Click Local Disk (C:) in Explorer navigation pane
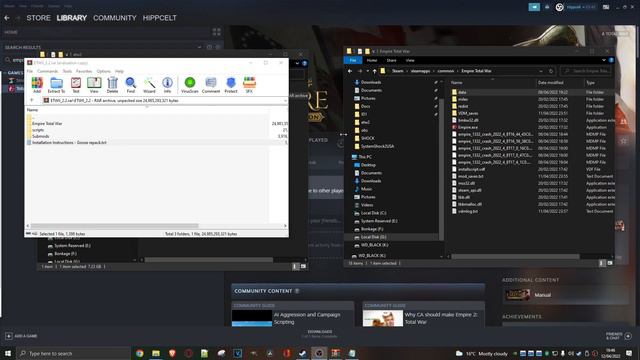Viewport: 640px width, 360px height. point(373,213)
